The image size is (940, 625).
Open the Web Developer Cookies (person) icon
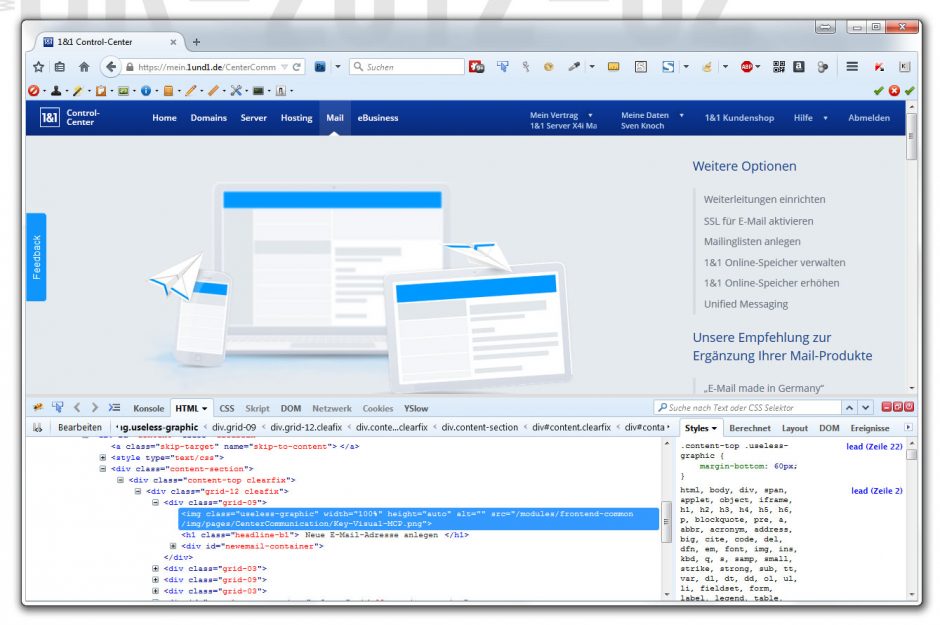[56, 90]
